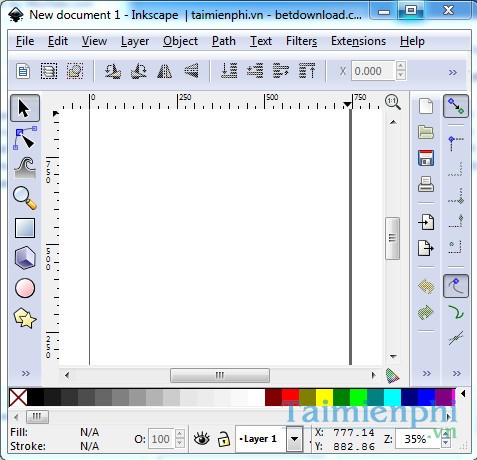Open the File menu
The width and height of the screenshot is (477, 460).
(25, 41)
